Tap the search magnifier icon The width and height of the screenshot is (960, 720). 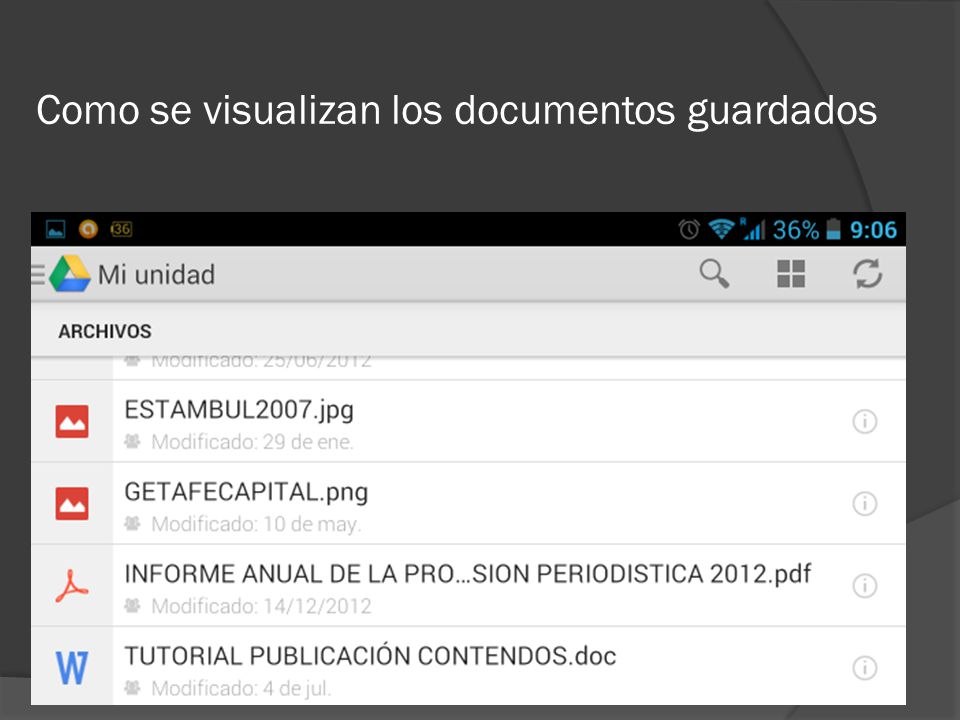[x=714, y=273]
